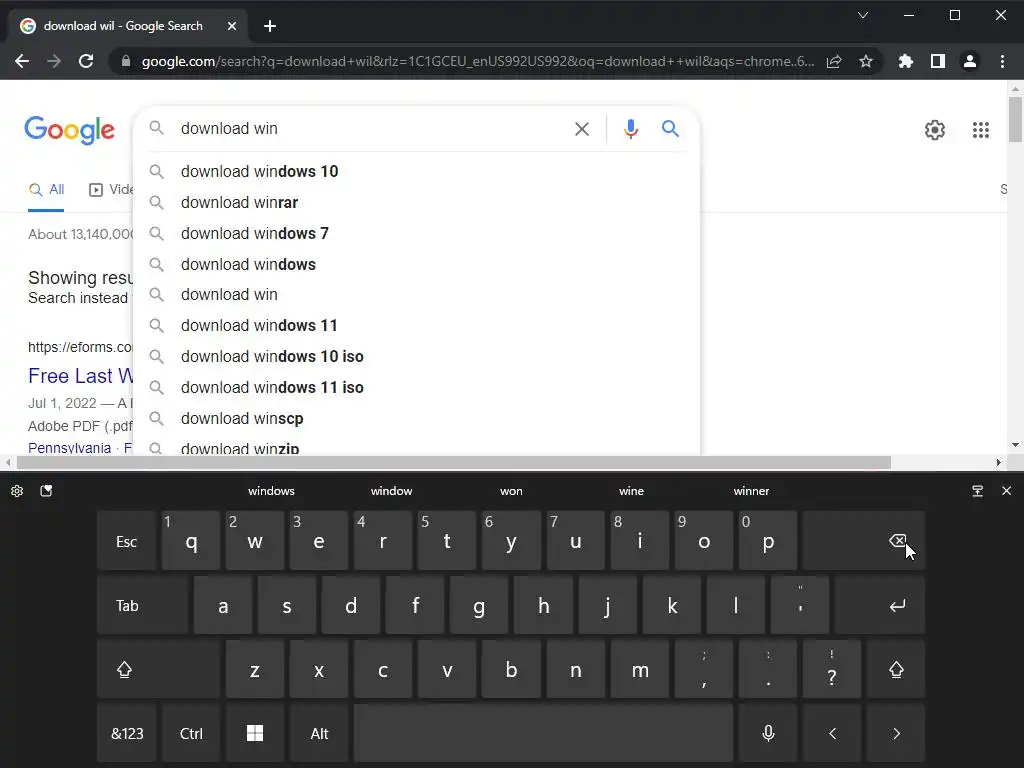The width and height of the screenshot is (1024, 768).
Task: Tap the "p" key
Action: click(x=768, y=541)
